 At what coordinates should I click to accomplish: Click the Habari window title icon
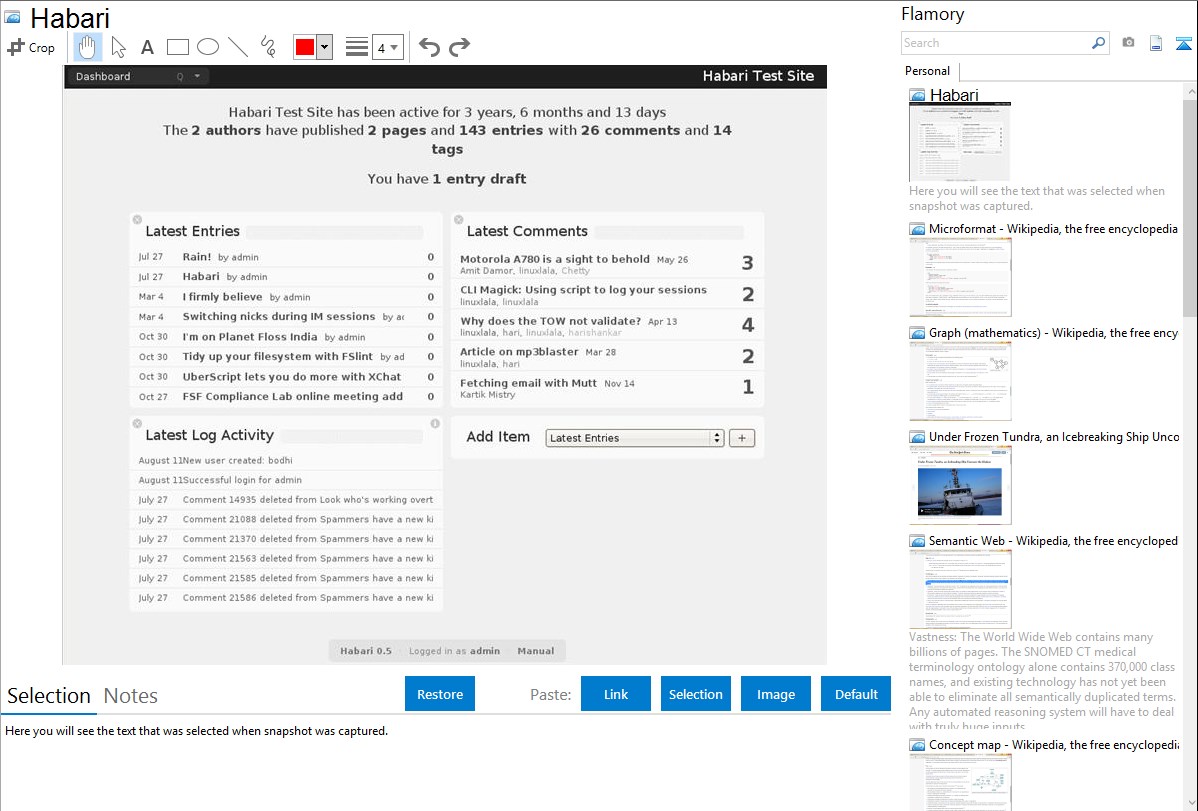coord(11,16)
